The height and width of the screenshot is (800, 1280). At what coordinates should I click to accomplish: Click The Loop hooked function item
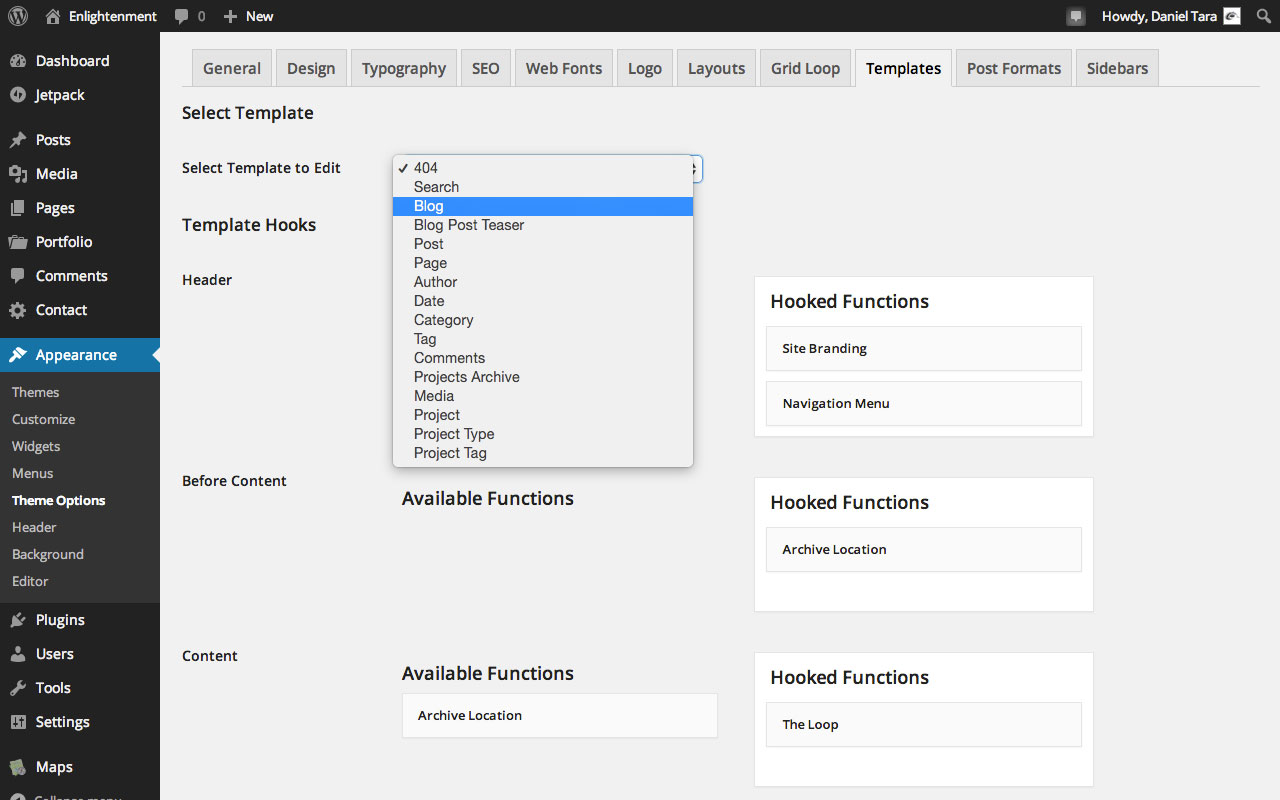point(924,725)
